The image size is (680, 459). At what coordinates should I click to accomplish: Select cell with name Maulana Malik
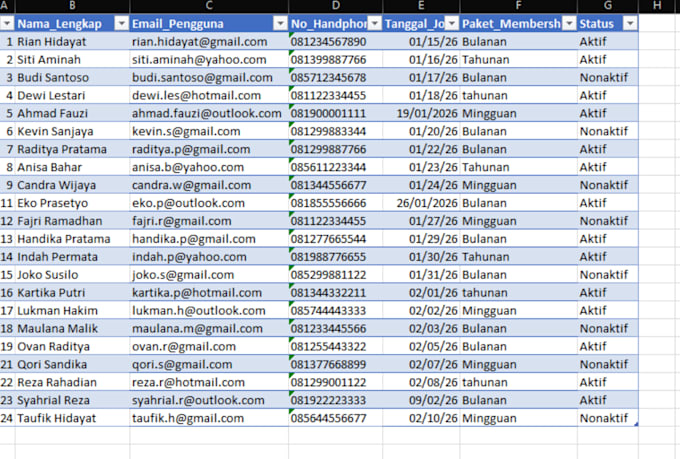(72, 328)
